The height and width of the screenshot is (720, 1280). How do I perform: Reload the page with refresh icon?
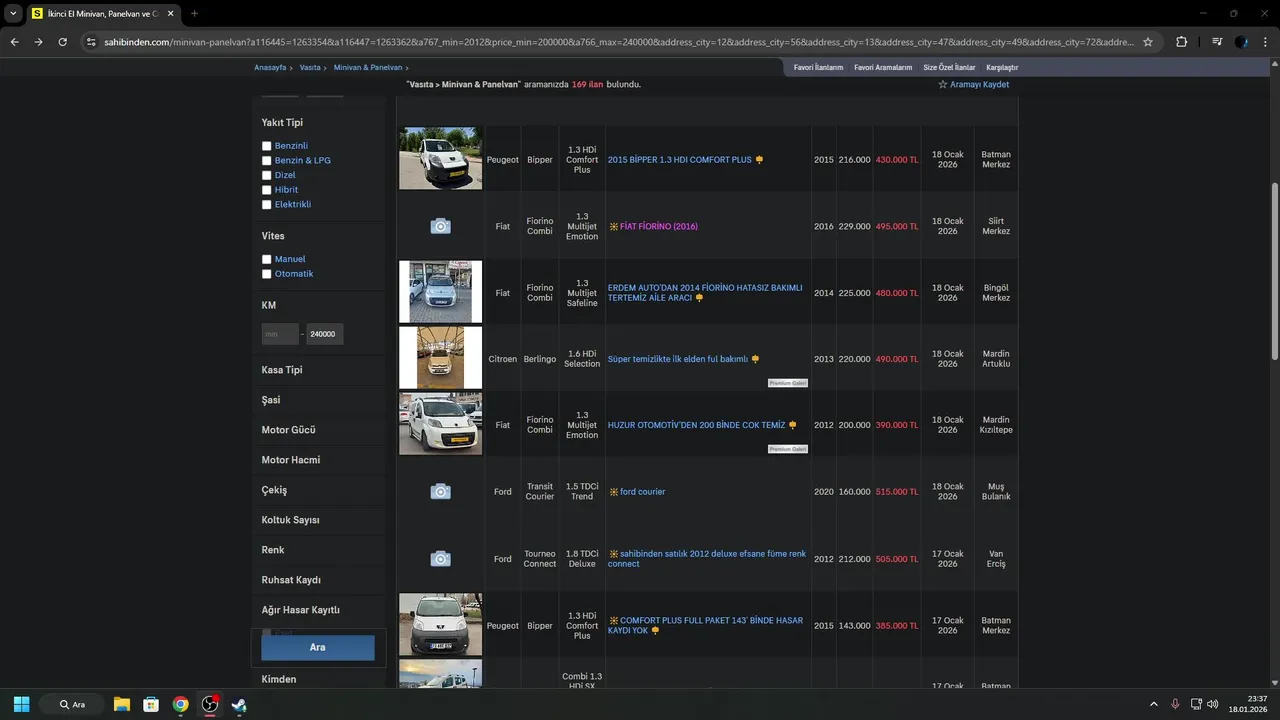coord(62,42)
